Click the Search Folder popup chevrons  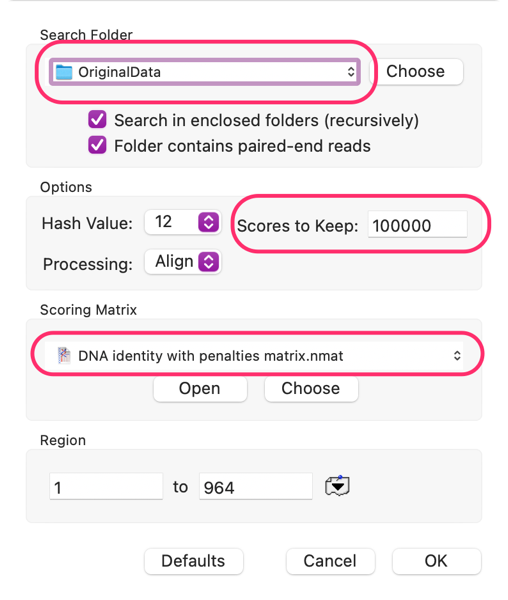(x=351, y=72)
